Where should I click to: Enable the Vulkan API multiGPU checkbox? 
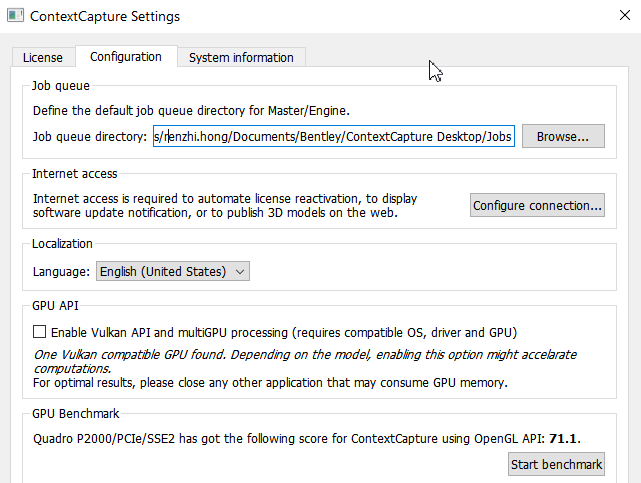pyautogui.click(x=39, y=332)
